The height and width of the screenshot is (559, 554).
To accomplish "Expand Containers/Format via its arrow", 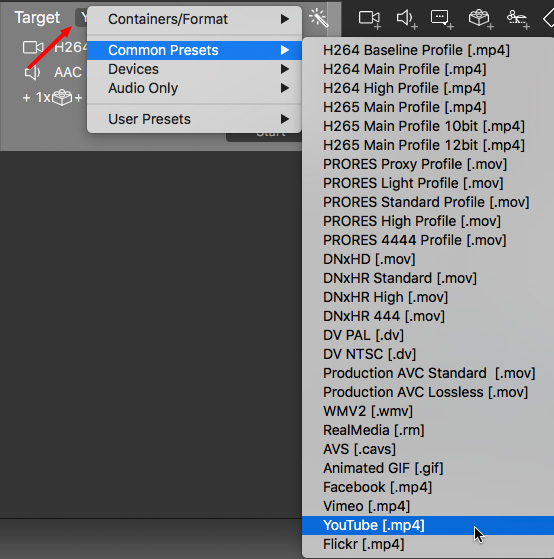I will click(284, 19).
